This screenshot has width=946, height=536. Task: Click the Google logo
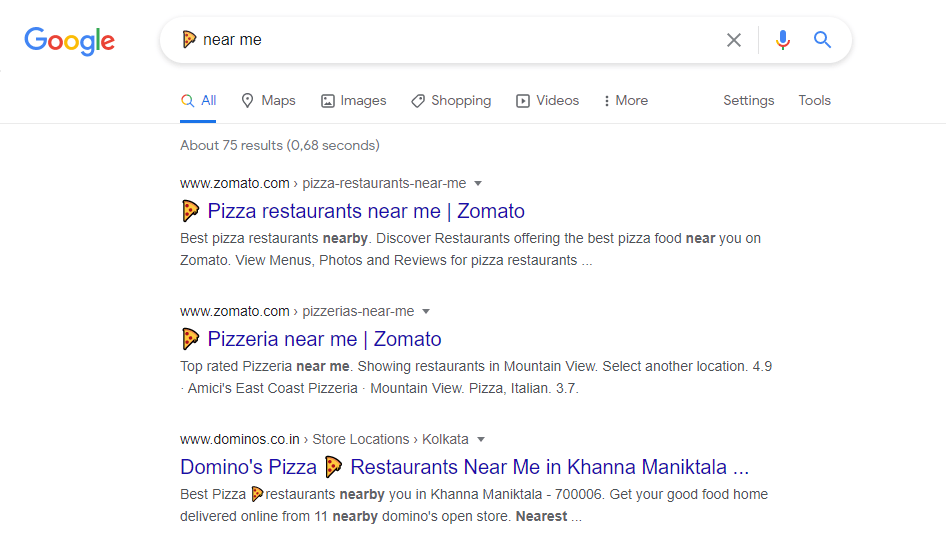[x=69, y=41]
